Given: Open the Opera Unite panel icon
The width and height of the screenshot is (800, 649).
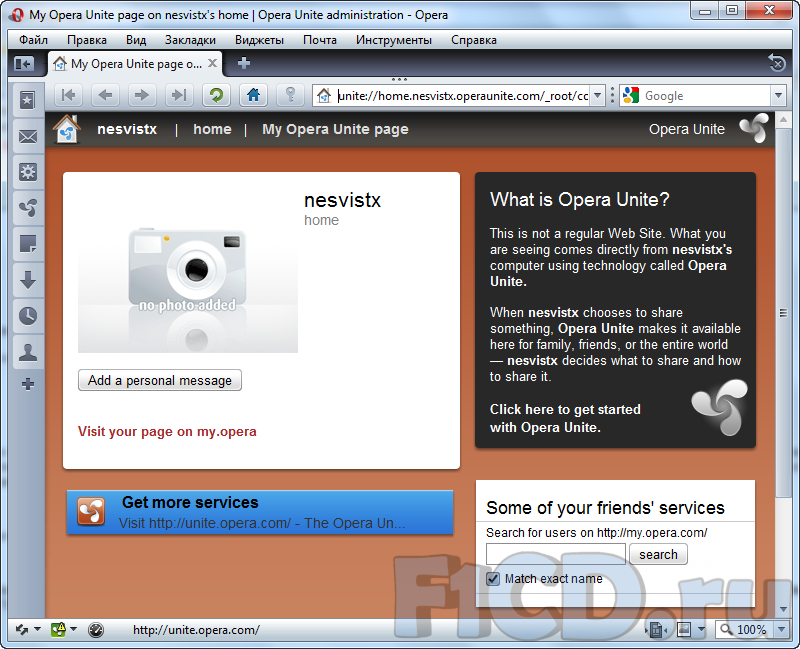Looking at the screenshot, I should point(28,208).
